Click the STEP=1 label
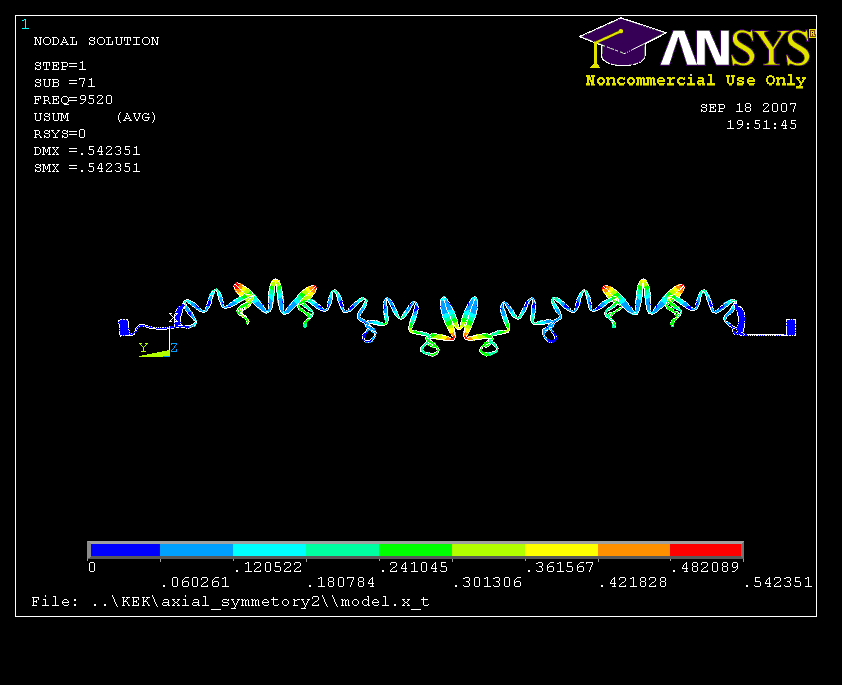Viewport: 842px width, 685px height. [x=60, y=66]
